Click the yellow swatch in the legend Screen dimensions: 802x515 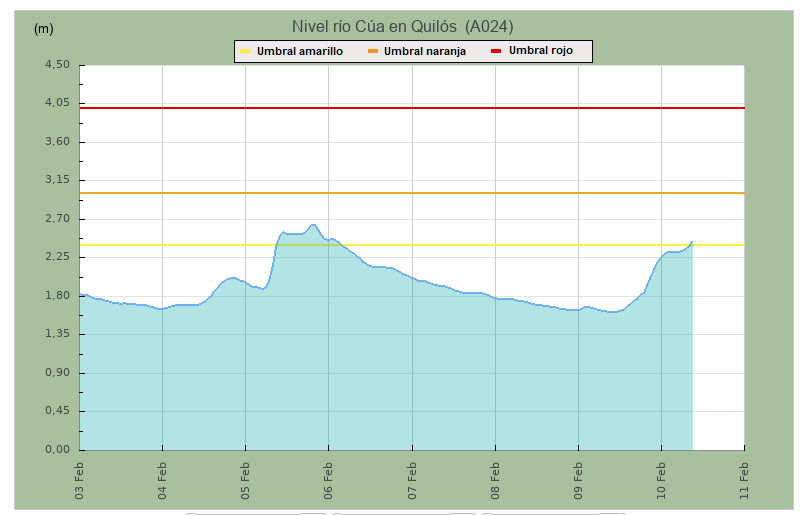click(x=244, y=51)
